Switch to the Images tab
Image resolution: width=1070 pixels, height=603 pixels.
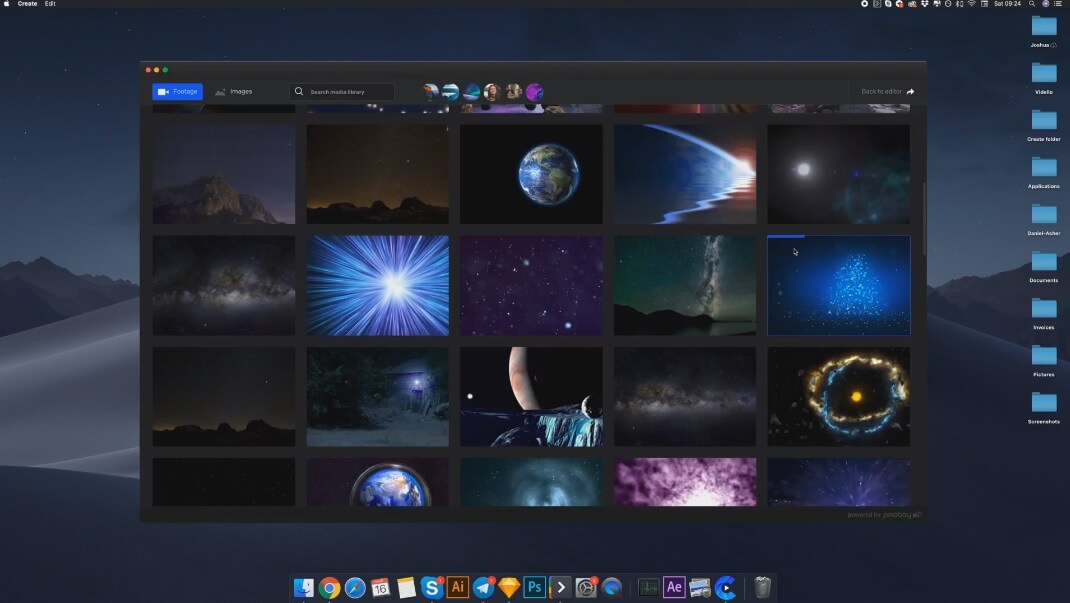(233, 91)
